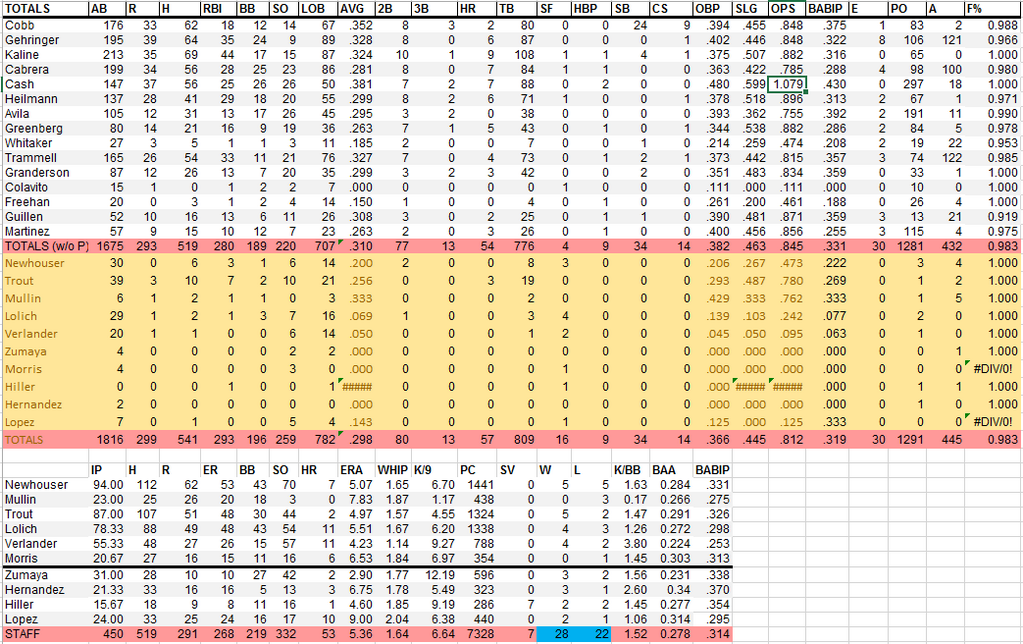Select the TOTALS (w/o P) row label
The image size is (1023, 644).
46,247
